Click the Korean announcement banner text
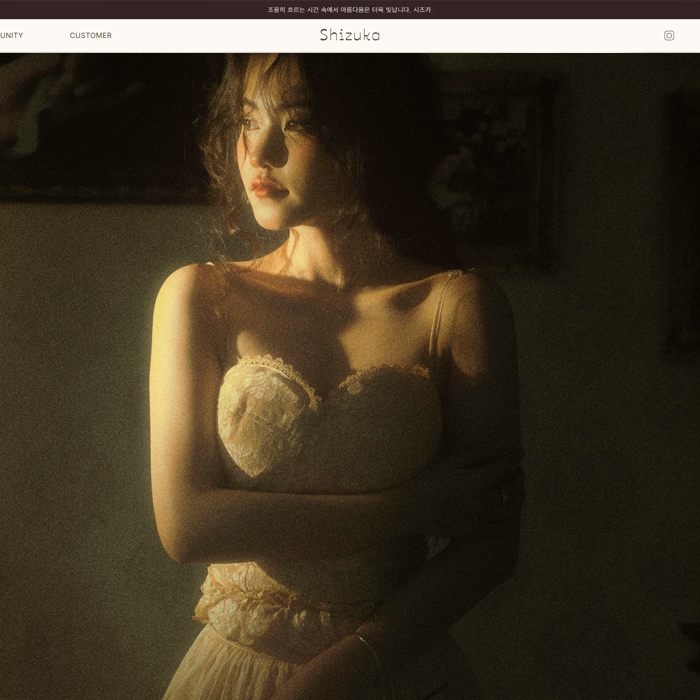The width and height of the screenshot is (700, 700). [350, 9]
